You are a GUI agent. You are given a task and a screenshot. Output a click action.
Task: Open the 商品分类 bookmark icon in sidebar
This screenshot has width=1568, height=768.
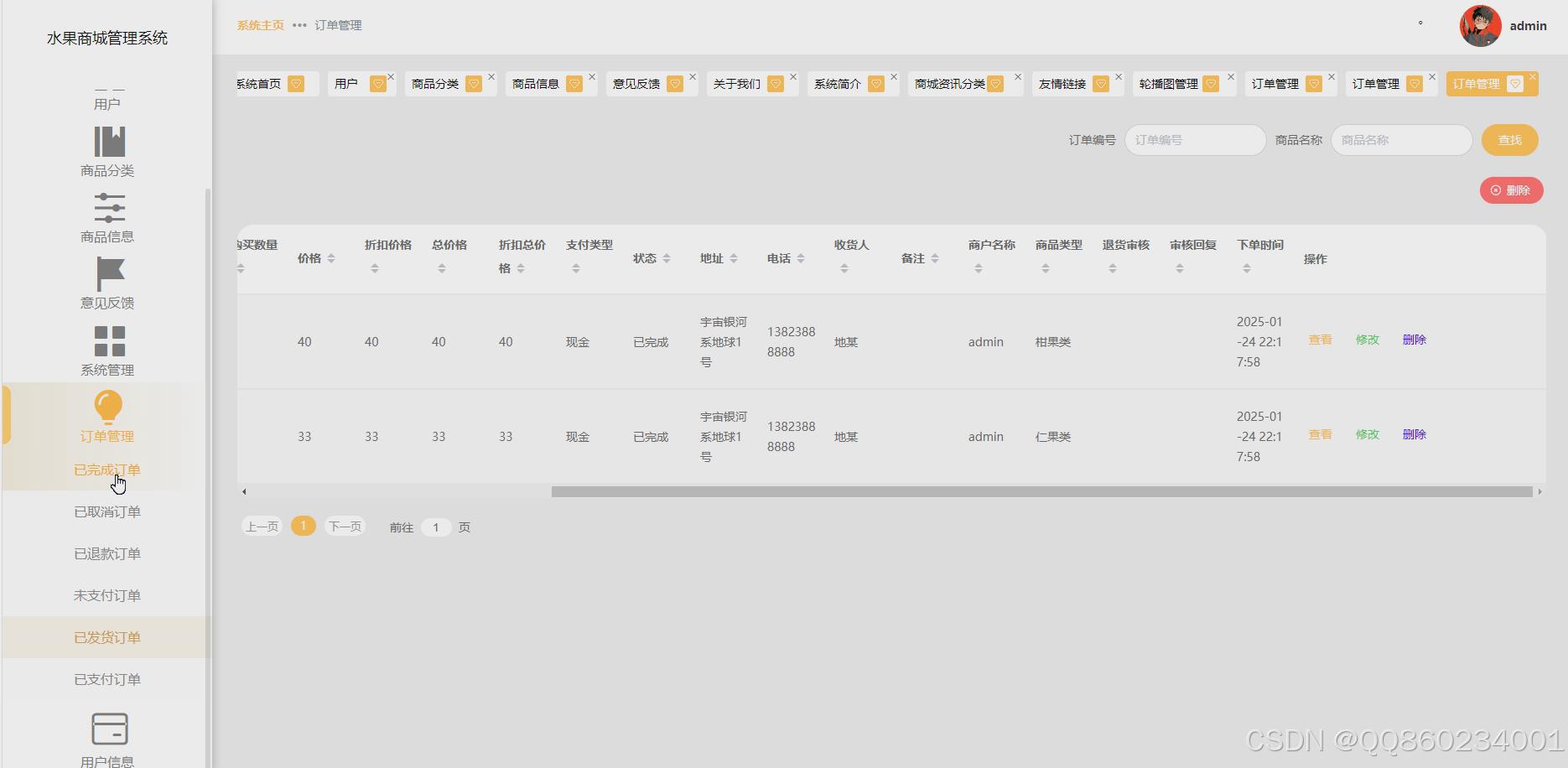tap(109, 143)
